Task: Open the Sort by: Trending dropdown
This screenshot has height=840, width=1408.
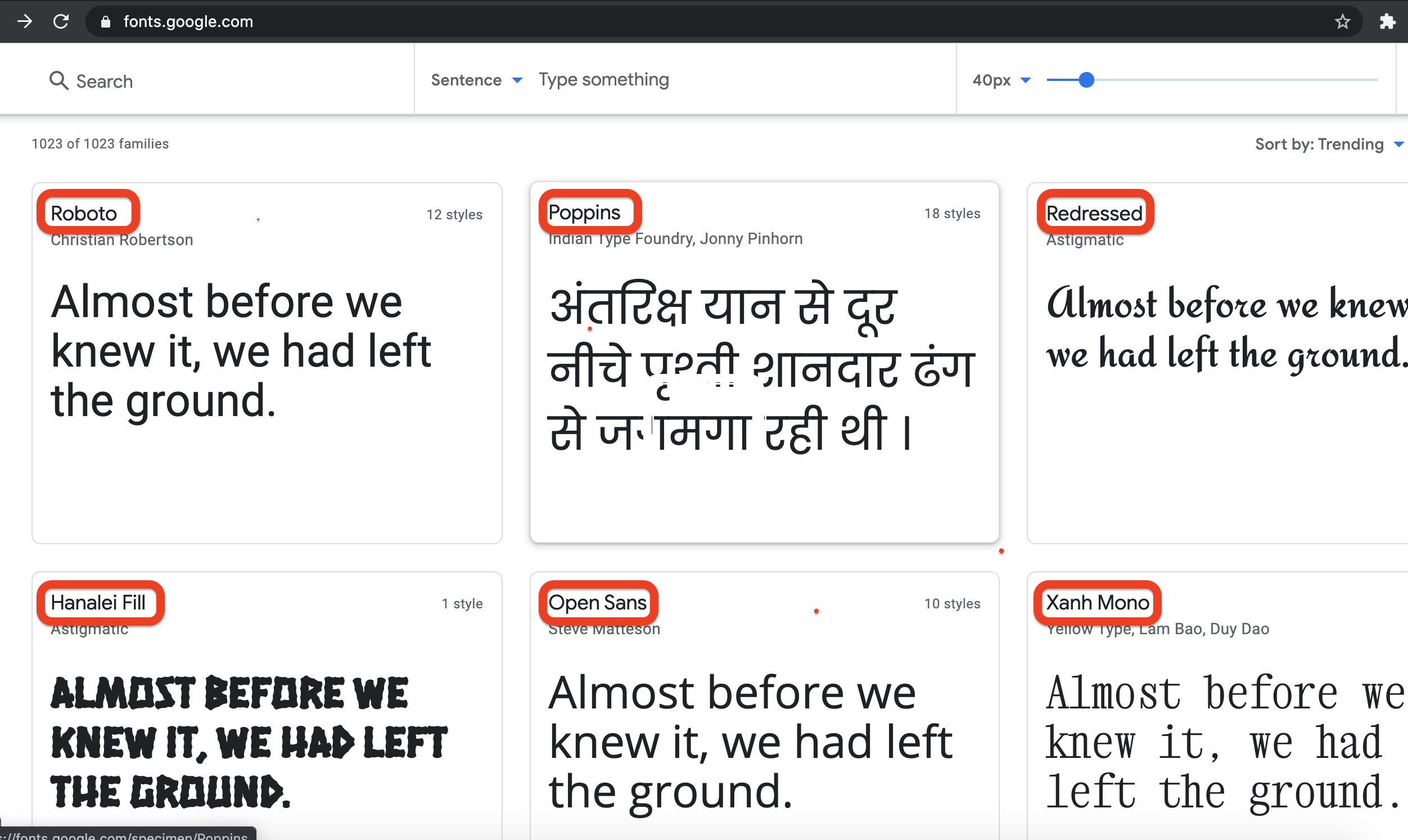Action: tap(1329, 144)
